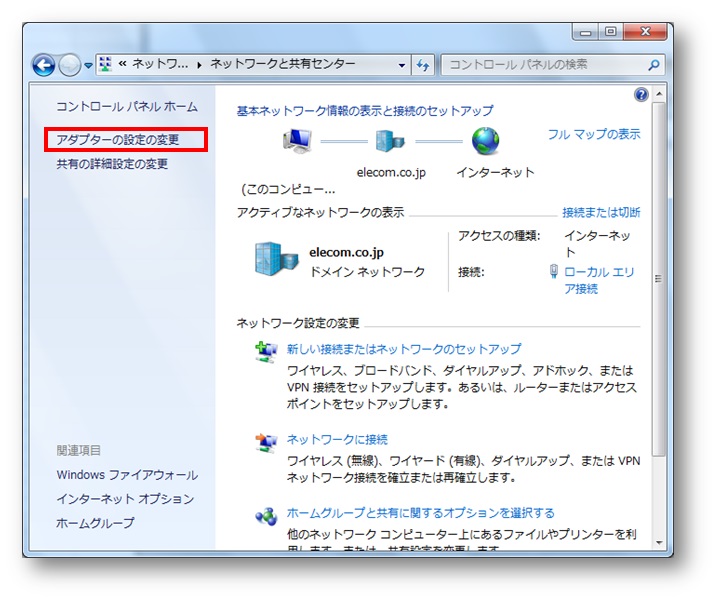Open 共有の詳細設定の変更
This screenshot has height=600, width=716.
[112, 164]
